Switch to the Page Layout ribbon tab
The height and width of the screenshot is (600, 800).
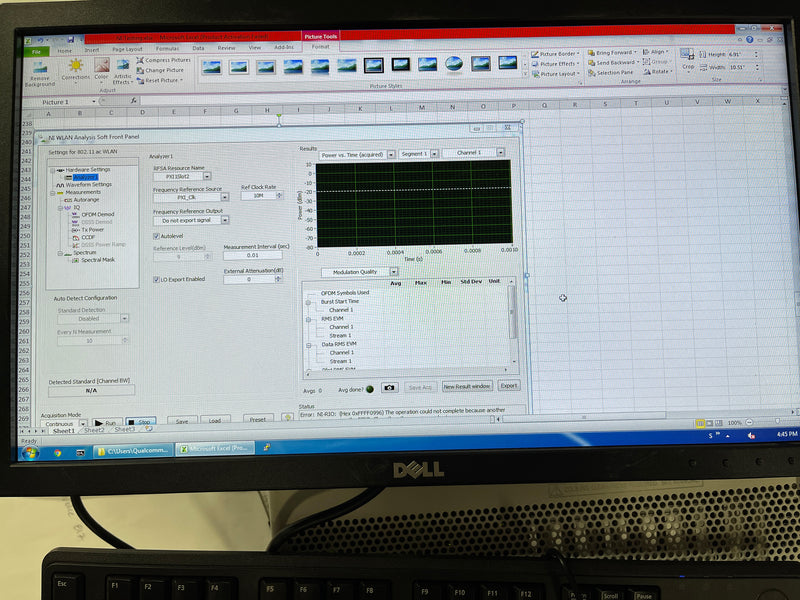(x=127, y=49)
